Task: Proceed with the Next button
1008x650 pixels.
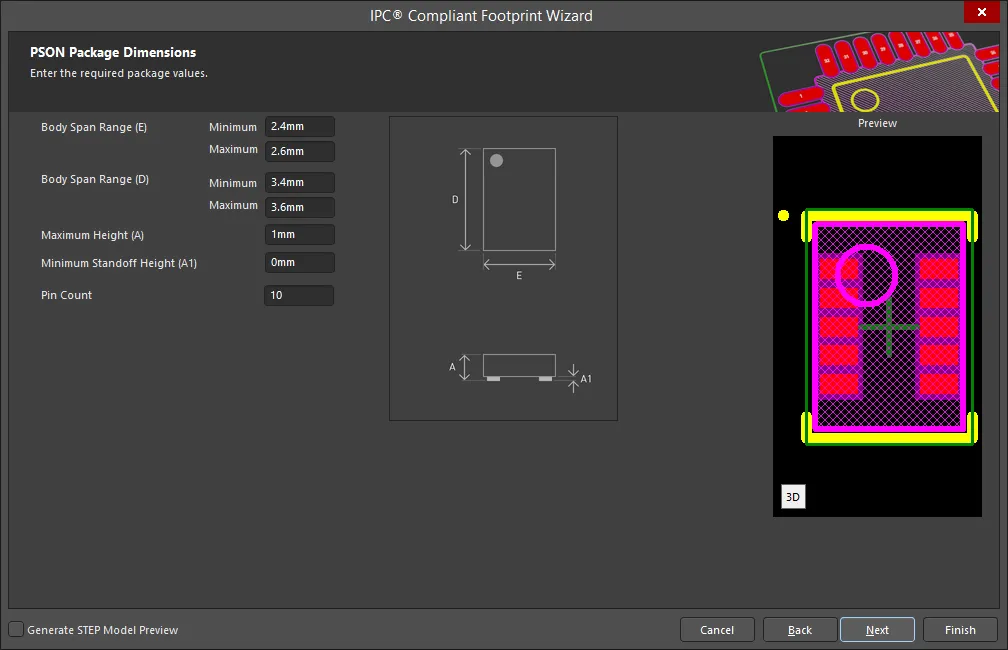Action: (877, 629)
